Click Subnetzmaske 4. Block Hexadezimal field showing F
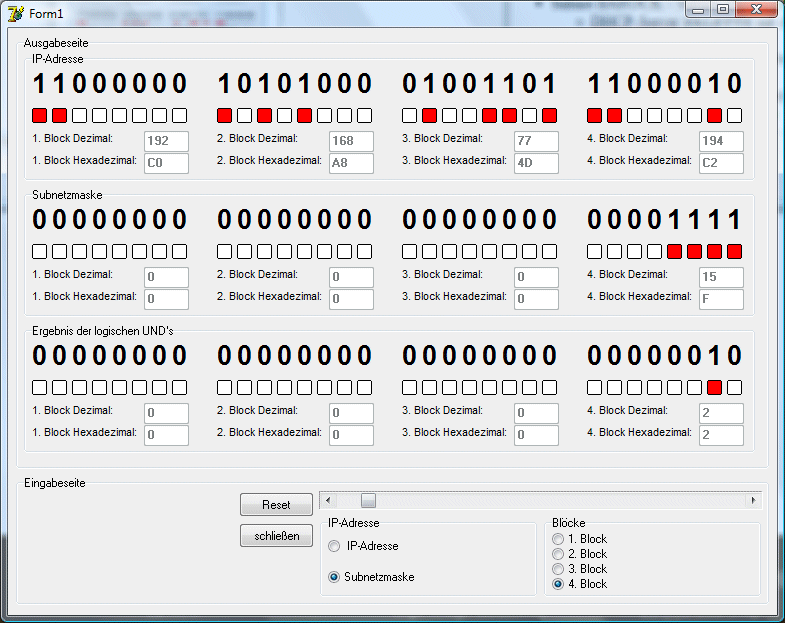This screenshot has width=785, height=623. (x=721, y=299)
